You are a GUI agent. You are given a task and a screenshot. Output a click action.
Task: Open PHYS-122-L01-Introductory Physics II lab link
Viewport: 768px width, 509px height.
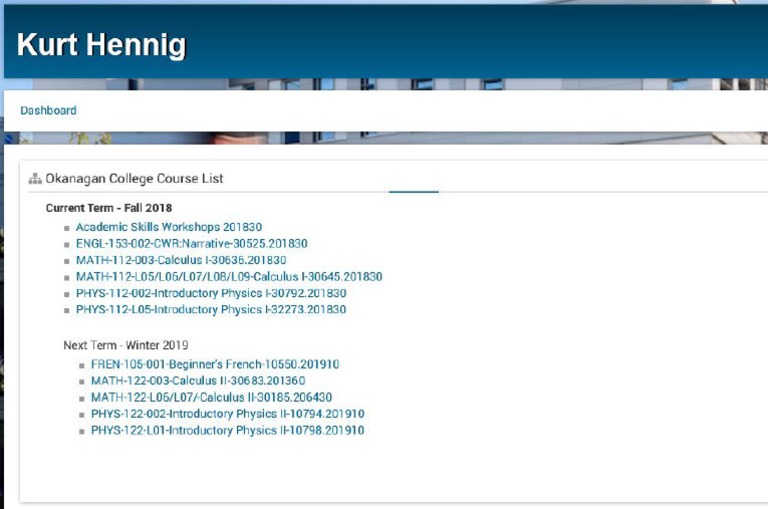pyautogui.click(x=227, y=431)
